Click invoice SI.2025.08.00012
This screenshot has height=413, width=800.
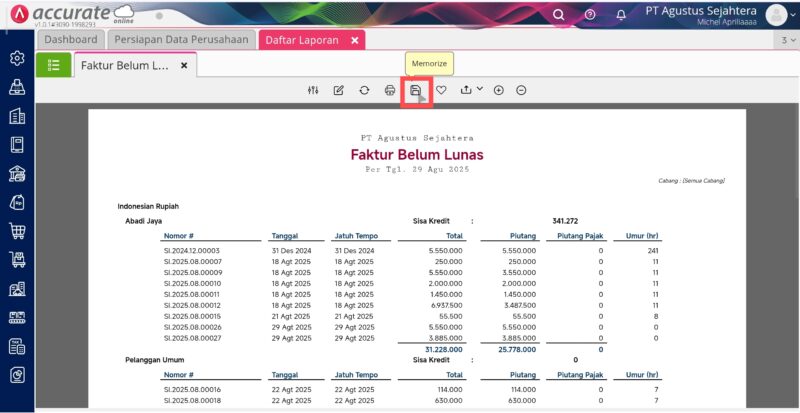(193, 305)
